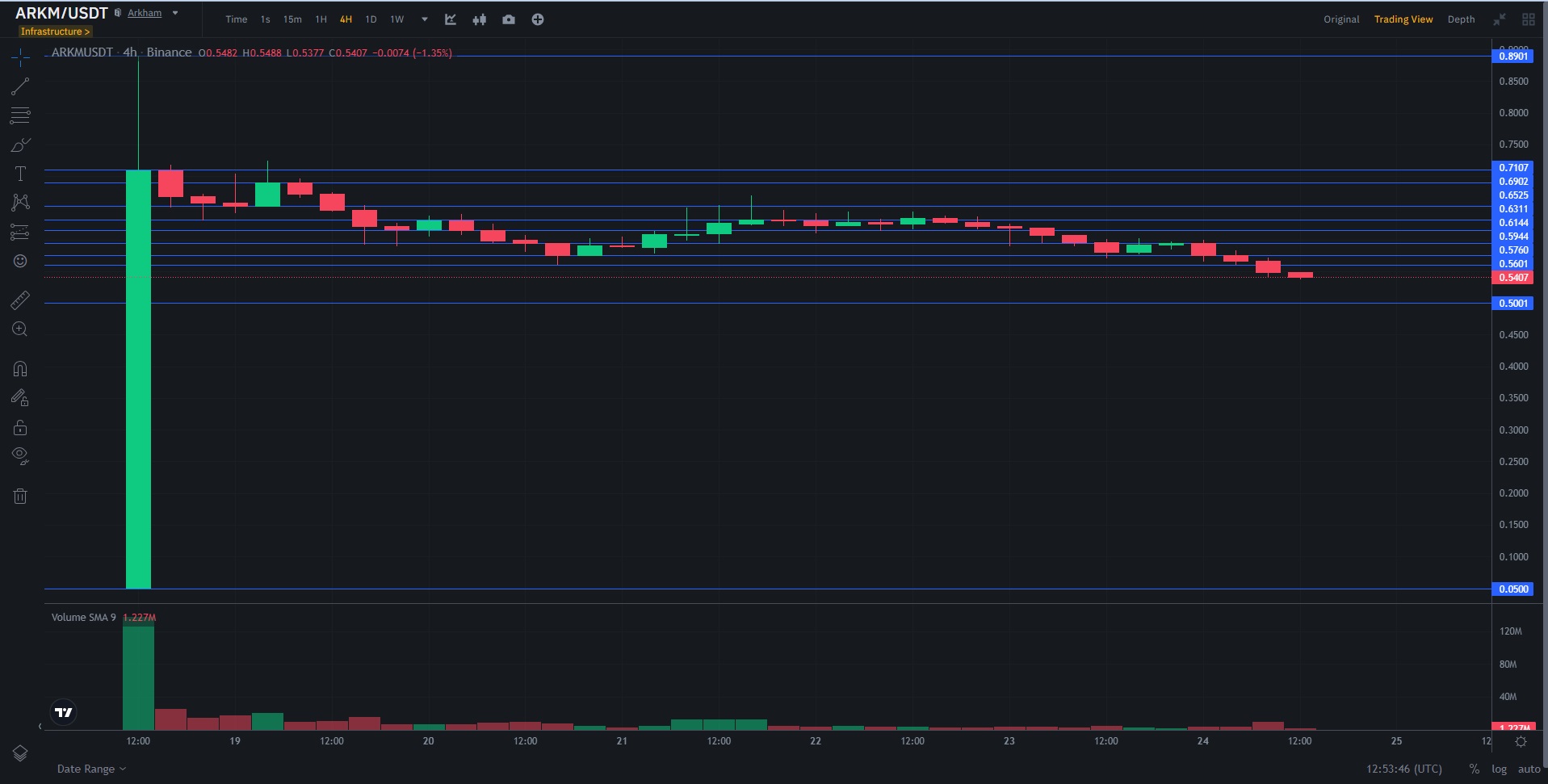Open the multi-chart grid layout icon
The height and width of the screenshot is (784, 1548).
tap(1529, 19)
